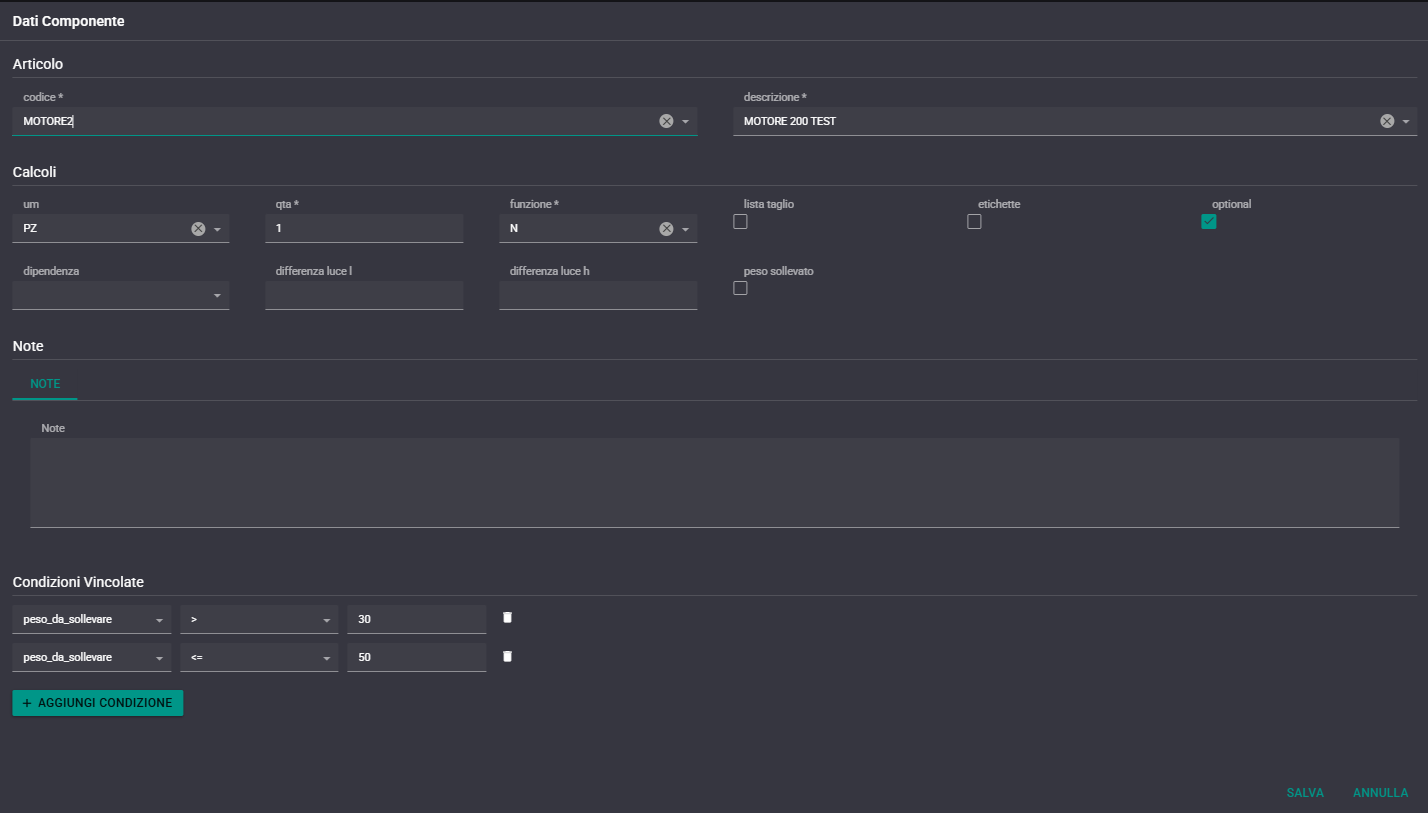Open the > operator dropdown
The width and height of the screenshot is (1428, 813).
pos(259,619)
